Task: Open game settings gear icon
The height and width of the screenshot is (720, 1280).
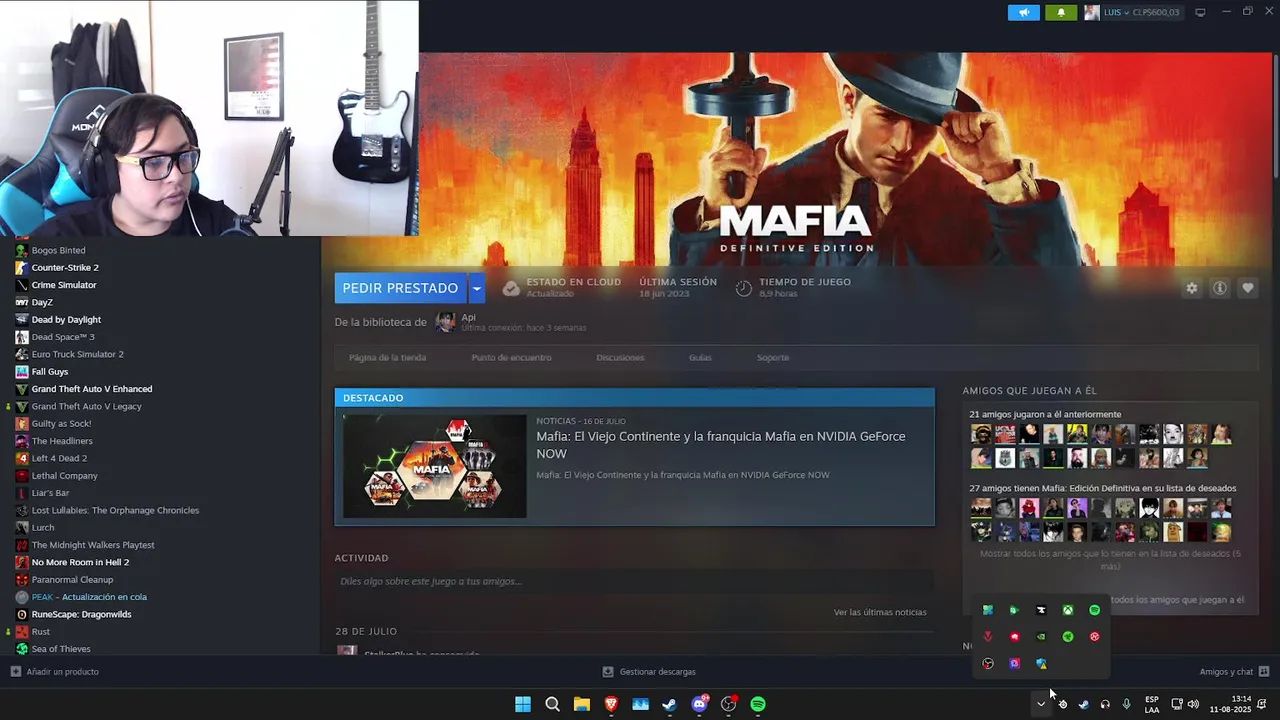Action: 1191,288
